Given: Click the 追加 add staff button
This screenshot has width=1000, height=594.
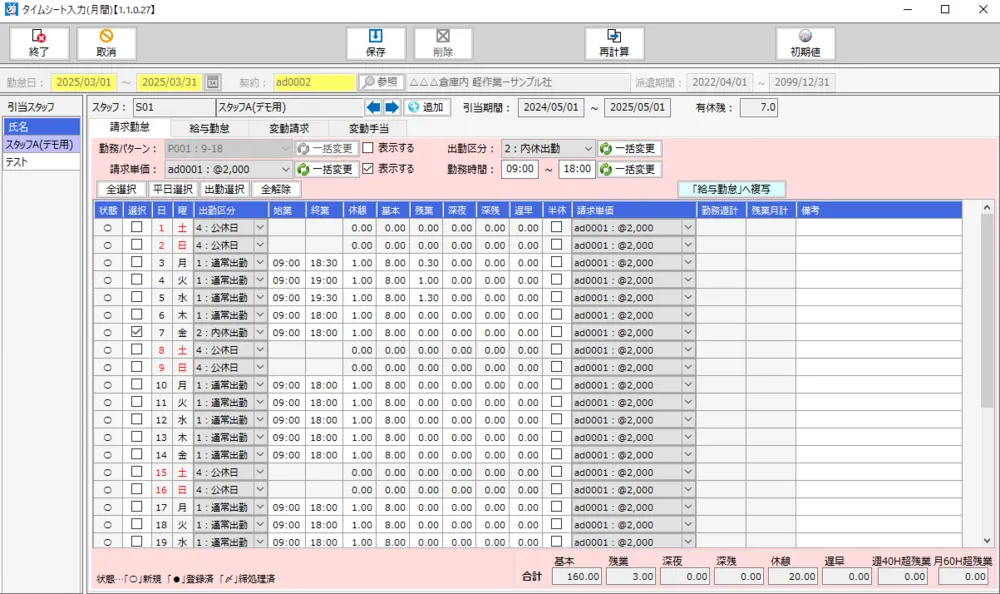Looking at the screenshot, I should point(427,107).
